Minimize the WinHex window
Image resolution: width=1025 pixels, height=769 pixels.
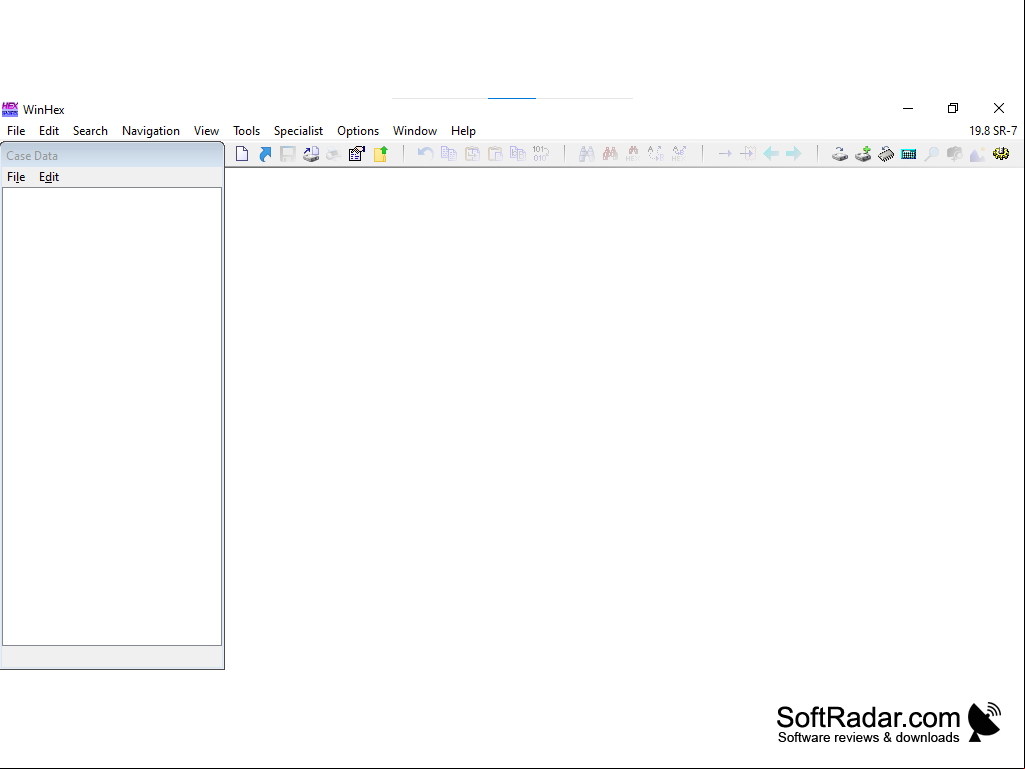coord(908,108)
